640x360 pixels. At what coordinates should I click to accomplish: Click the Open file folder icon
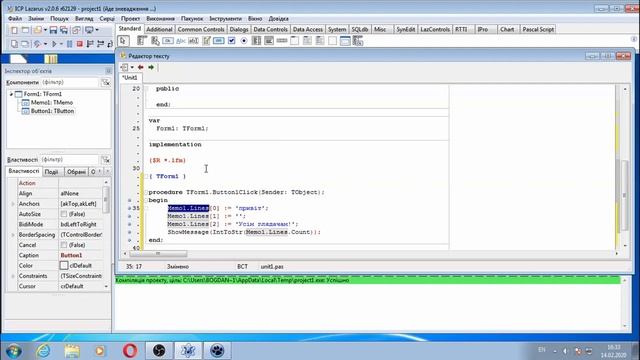(x=38, y=30)
